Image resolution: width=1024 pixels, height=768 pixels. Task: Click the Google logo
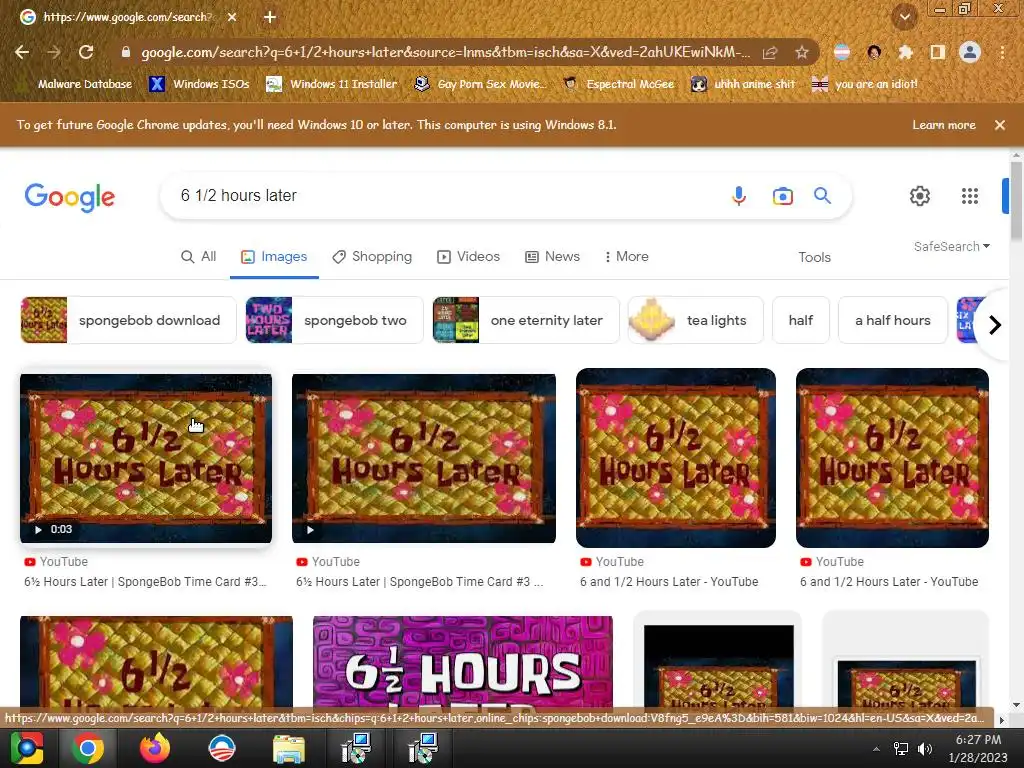[x=70, y=197]
